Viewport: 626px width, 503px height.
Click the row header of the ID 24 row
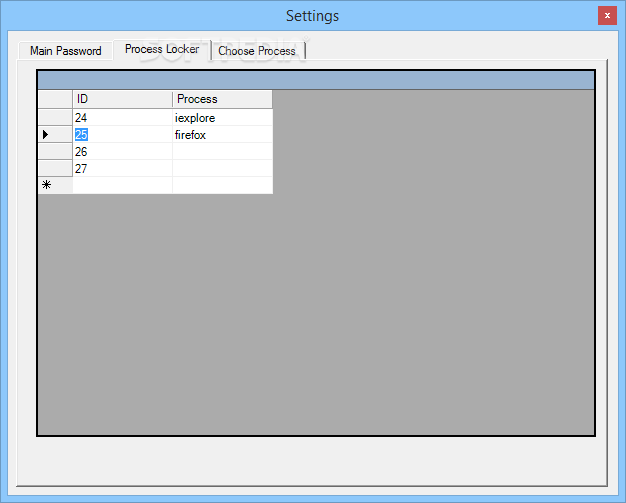coord(55,117)
